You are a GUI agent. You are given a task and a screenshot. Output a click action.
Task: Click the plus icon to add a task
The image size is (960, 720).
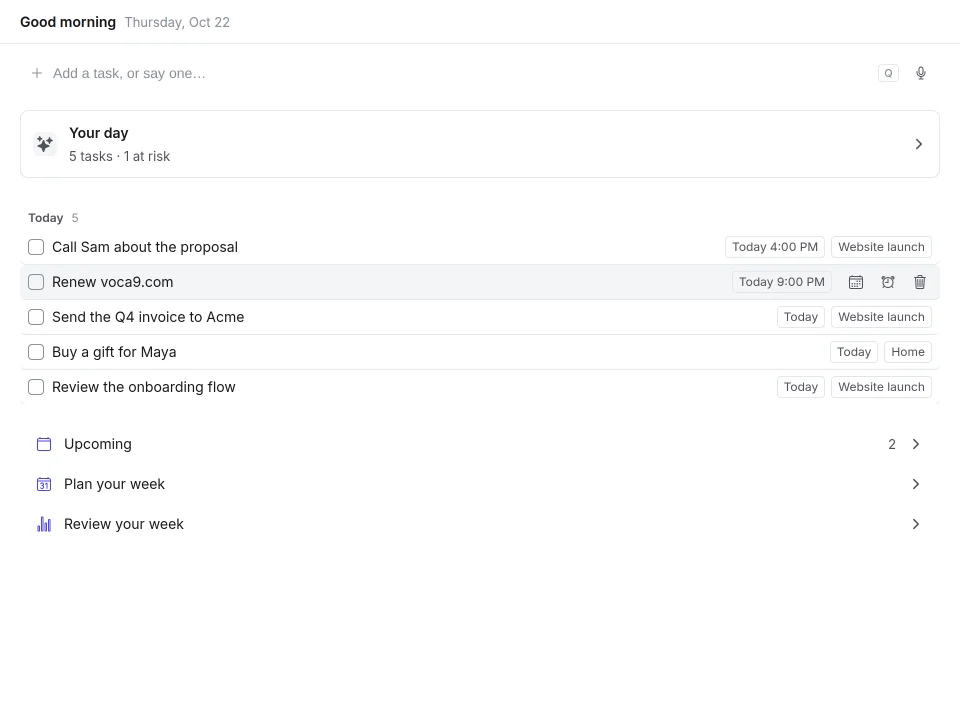(x=37, y=73)
